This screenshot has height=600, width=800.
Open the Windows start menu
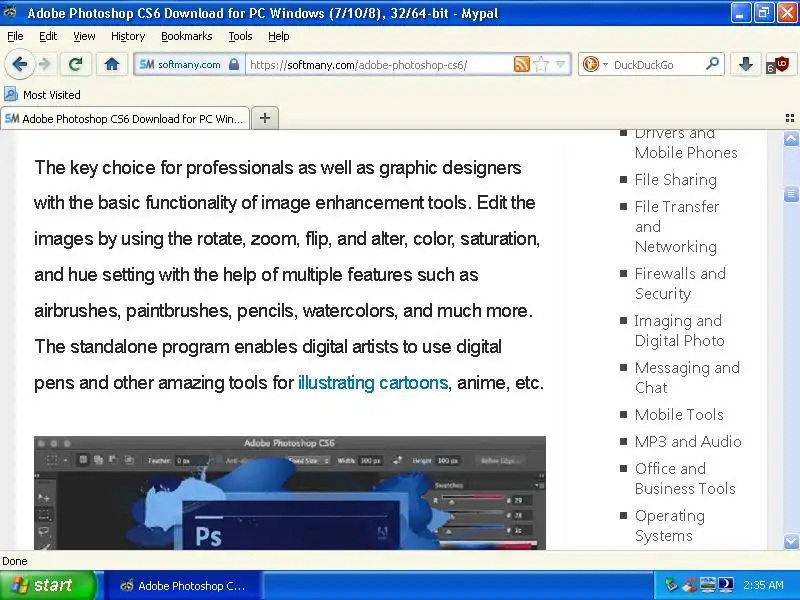(x=48, y=585)
